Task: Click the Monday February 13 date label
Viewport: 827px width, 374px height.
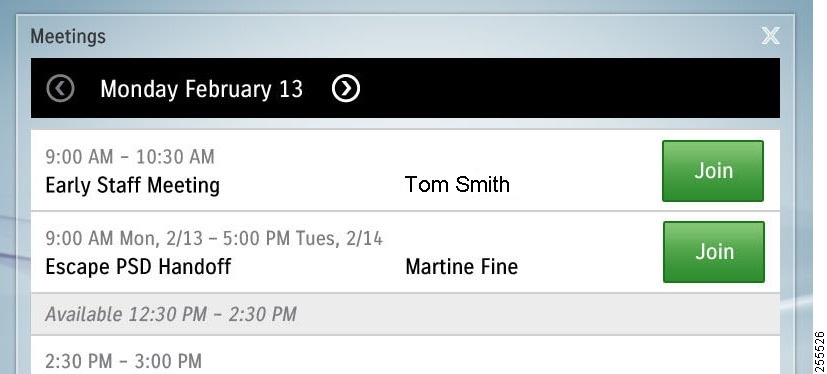Action: [x=201, y=89]
